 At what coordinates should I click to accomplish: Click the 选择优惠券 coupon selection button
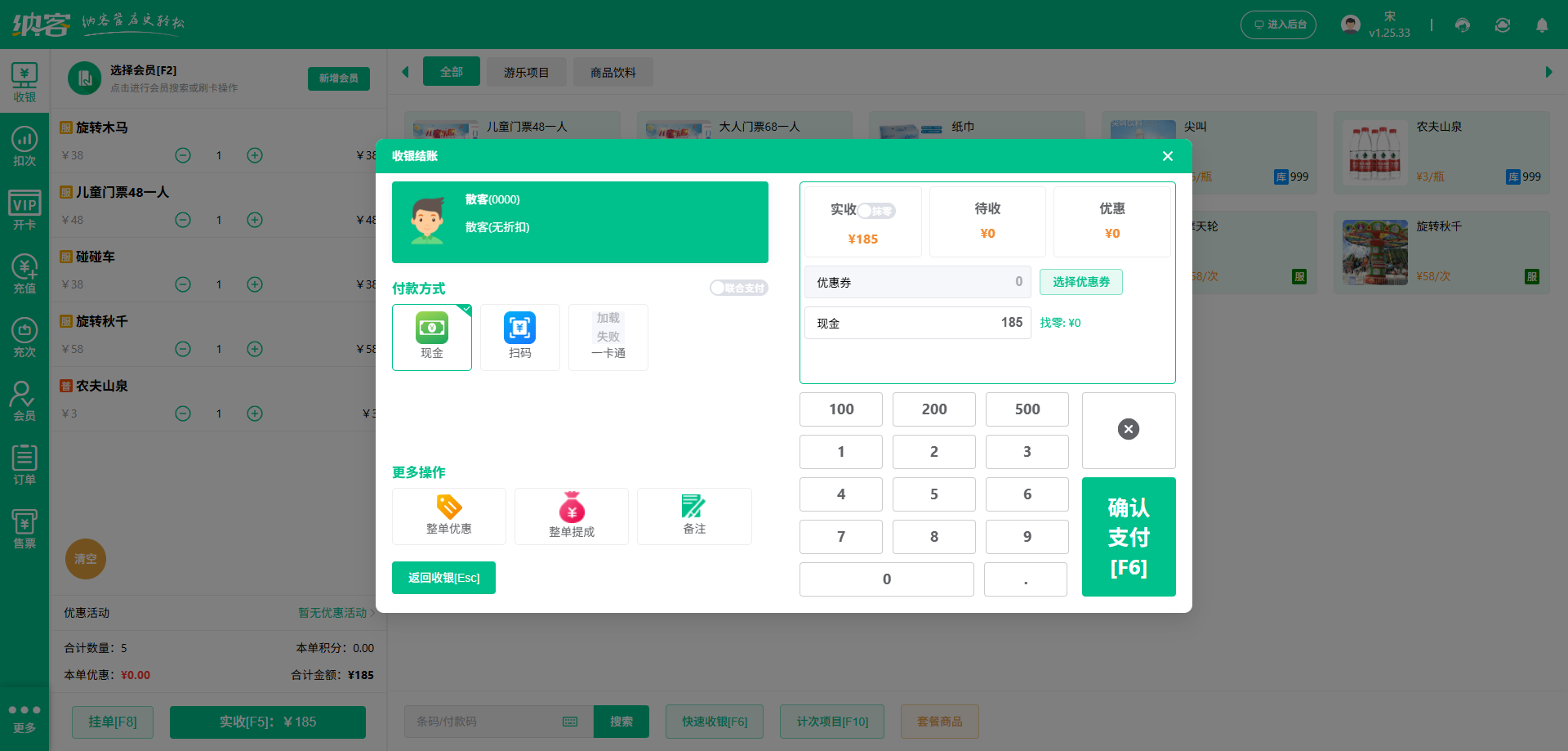click(1080, 282)
